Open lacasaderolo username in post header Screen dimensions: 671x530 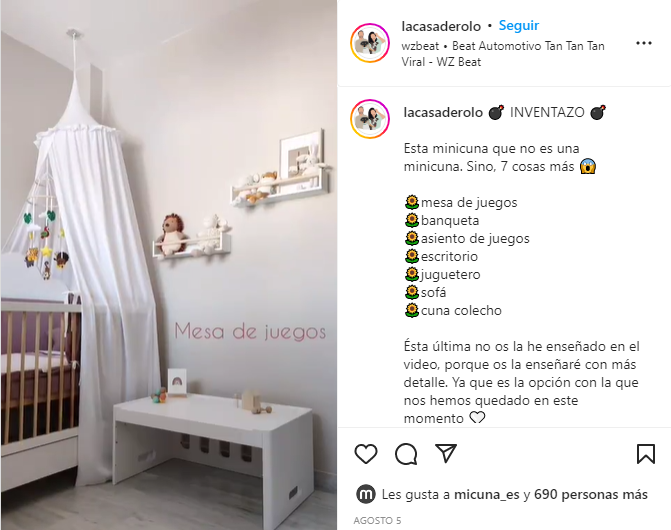[x=441, y=27]
